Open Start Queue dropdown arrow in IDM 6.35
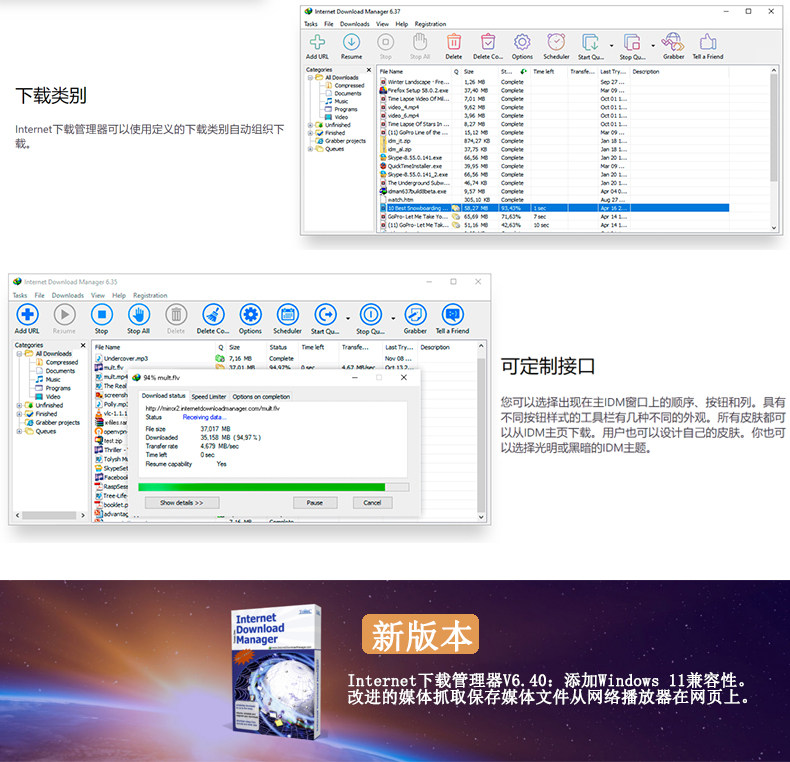The width and height of the screenshot is (790, 762). (x=348, y=319)
